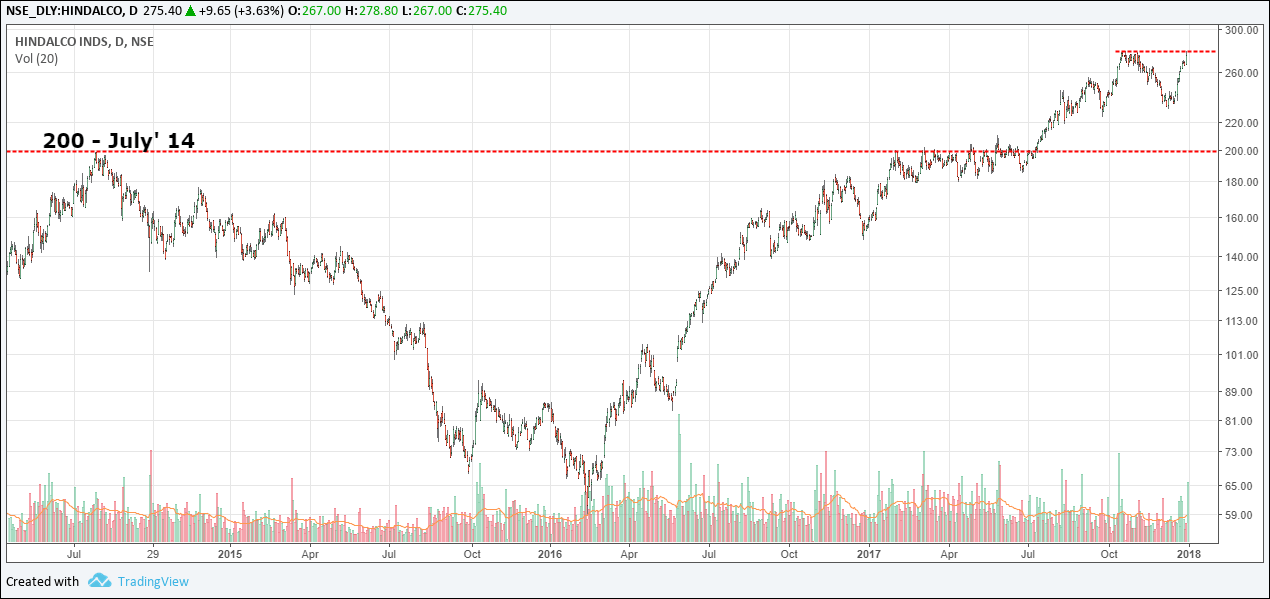Select the NSE_DLY:HINDALCO, D symbol title
Image resolution: width=1270 pixels, height=599 pixels.
pos(71,10)
